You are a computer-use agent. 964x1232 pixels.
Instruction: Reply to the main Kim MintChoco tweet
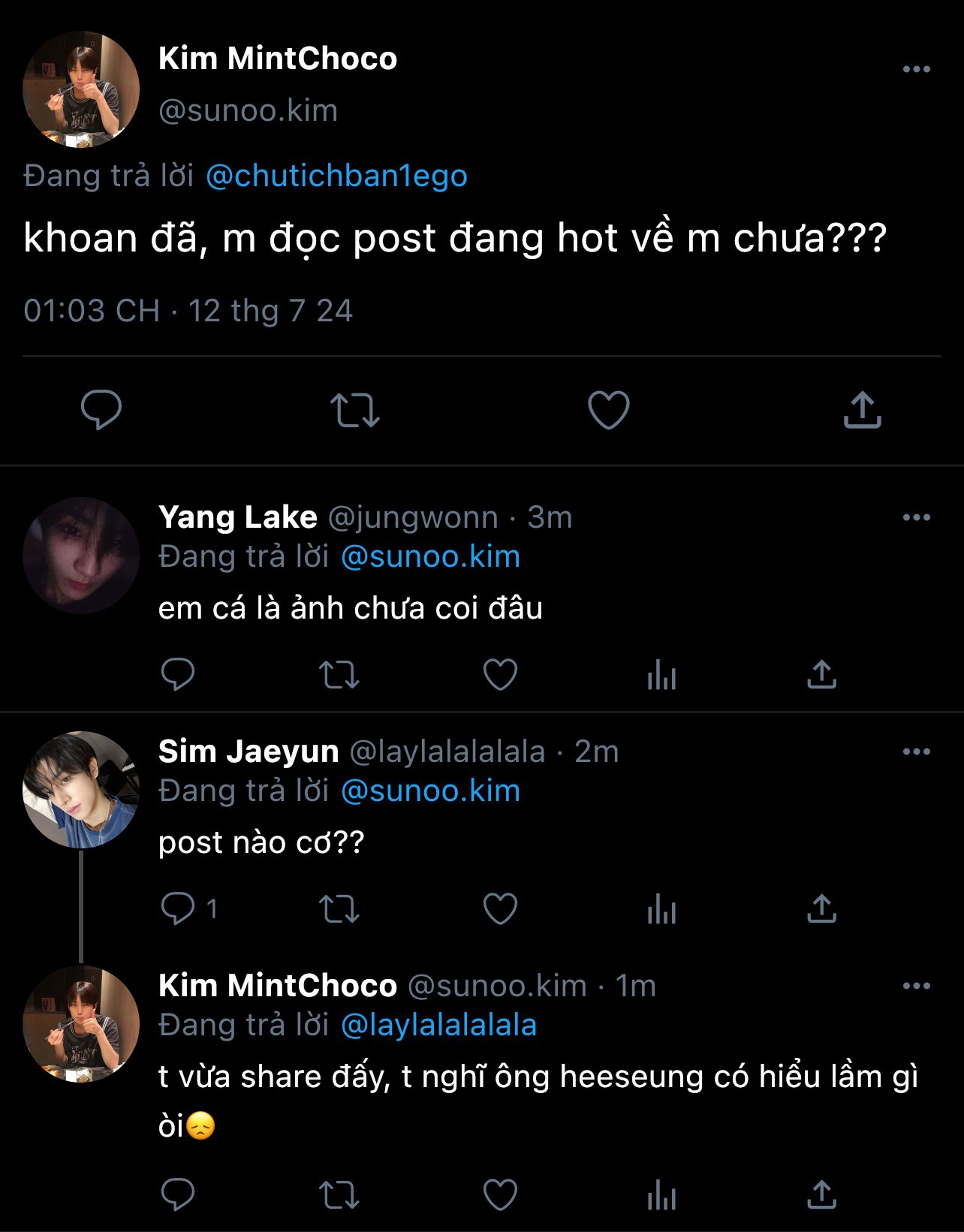click(x=101, y=409)
